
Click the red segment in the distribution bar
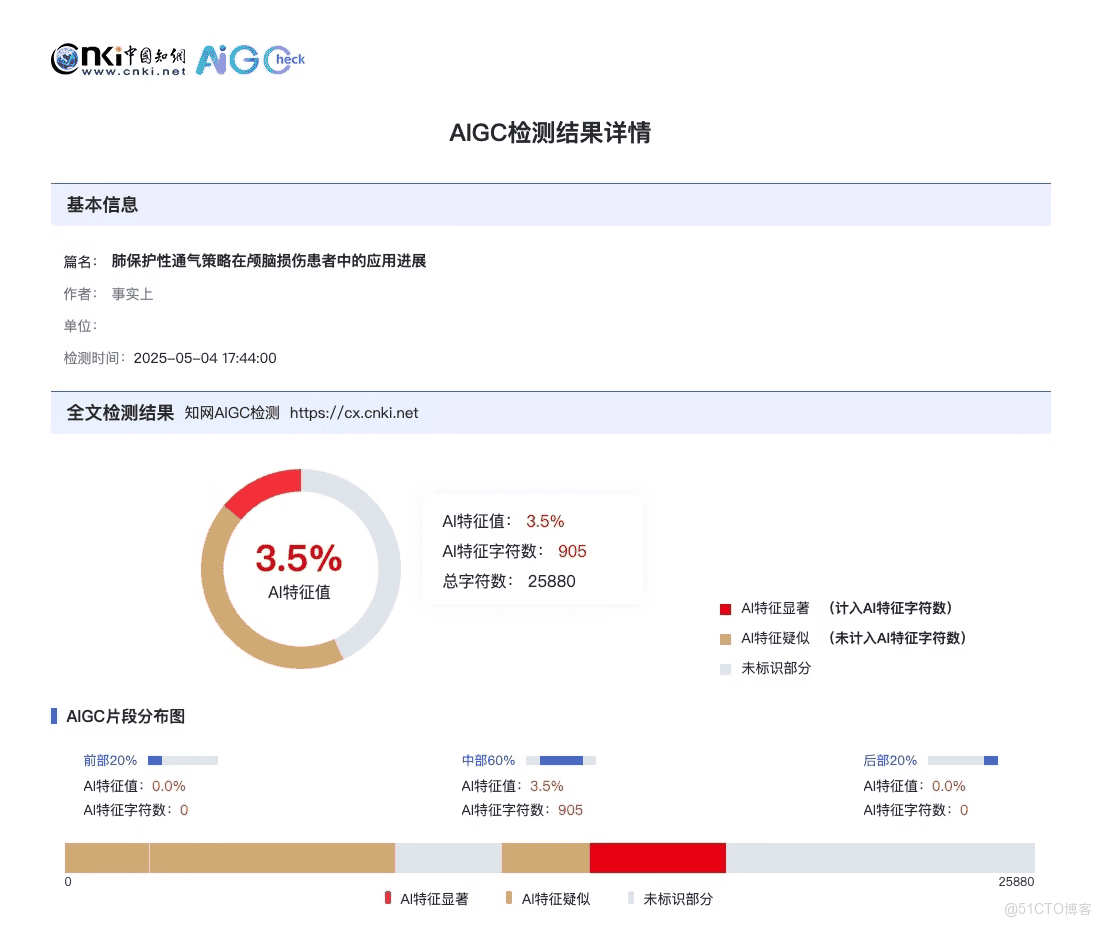click(x=658, y=857)
